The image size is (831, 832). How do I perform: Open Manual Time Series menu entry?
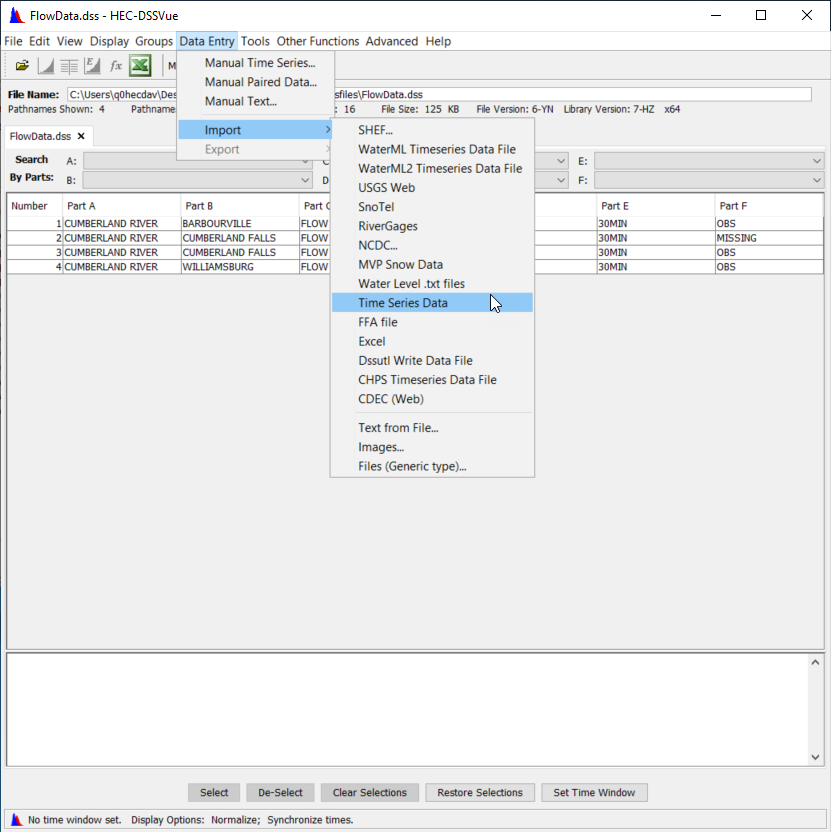[x=260, y=63]
